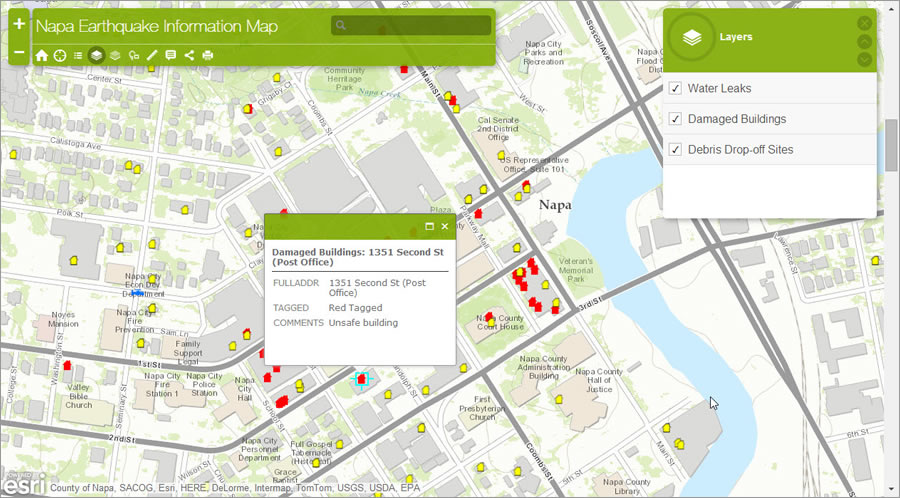Open the share map icon
The height and width of the screenshot is (498, 900).
[189, 55]
